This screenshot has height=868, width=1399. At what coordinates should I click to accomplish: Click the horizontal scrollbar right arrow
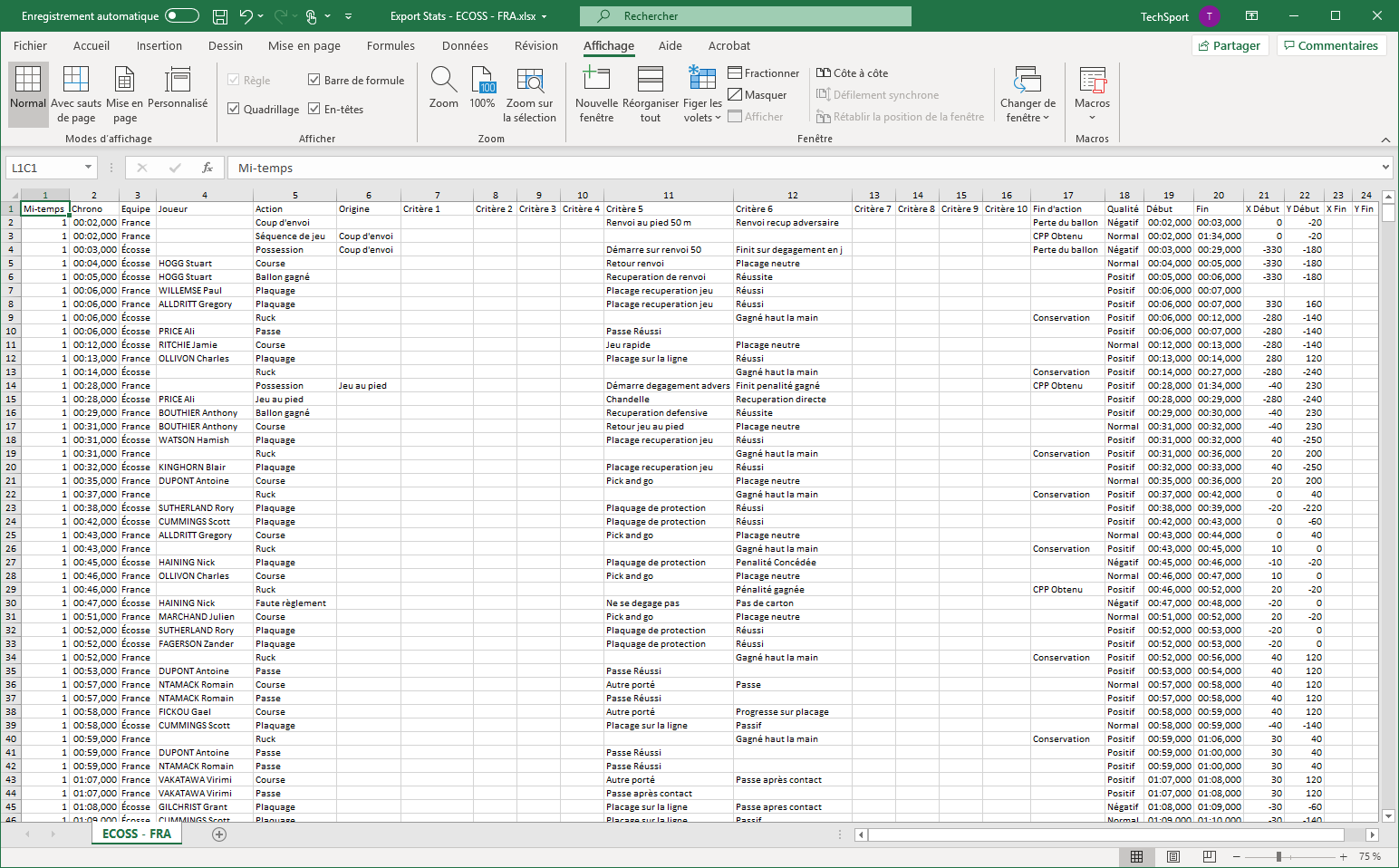1372,834
